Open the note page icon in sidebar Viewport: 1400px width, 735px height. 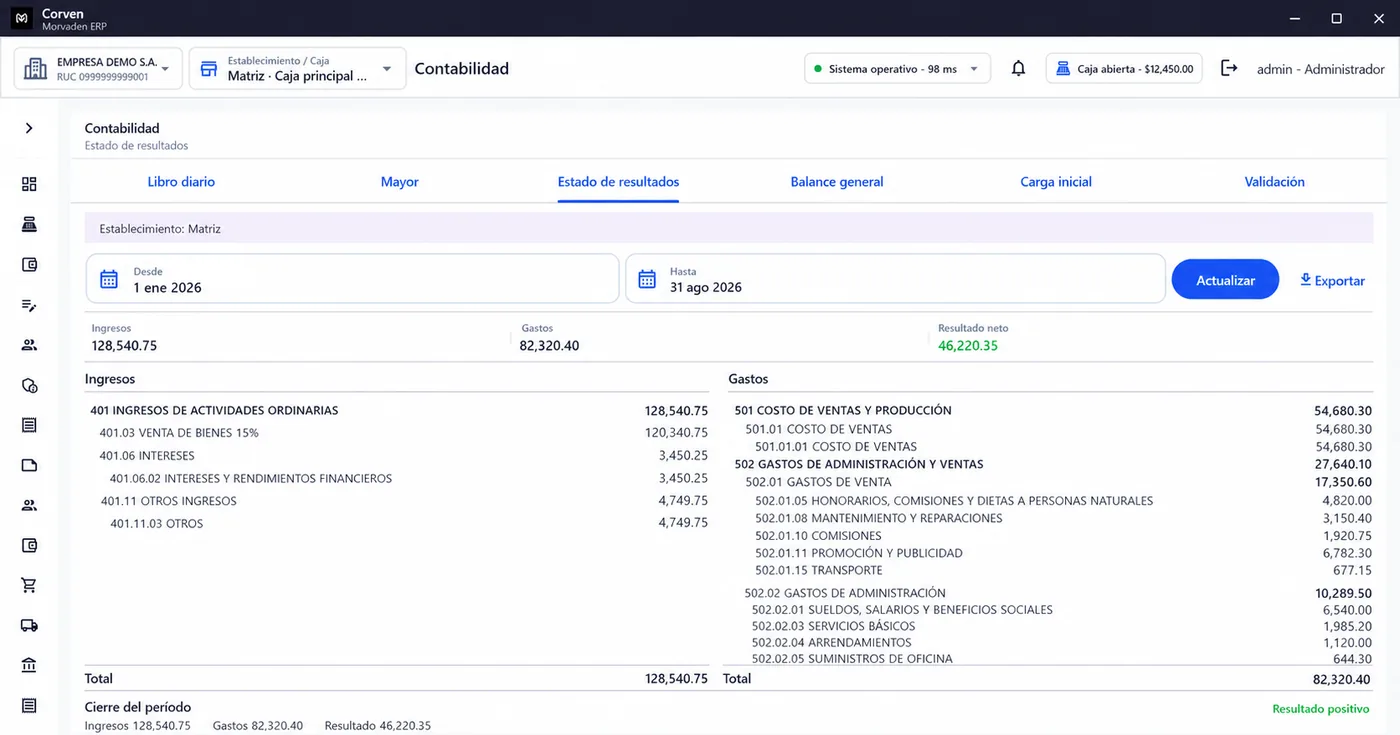[x=29, y=465]
